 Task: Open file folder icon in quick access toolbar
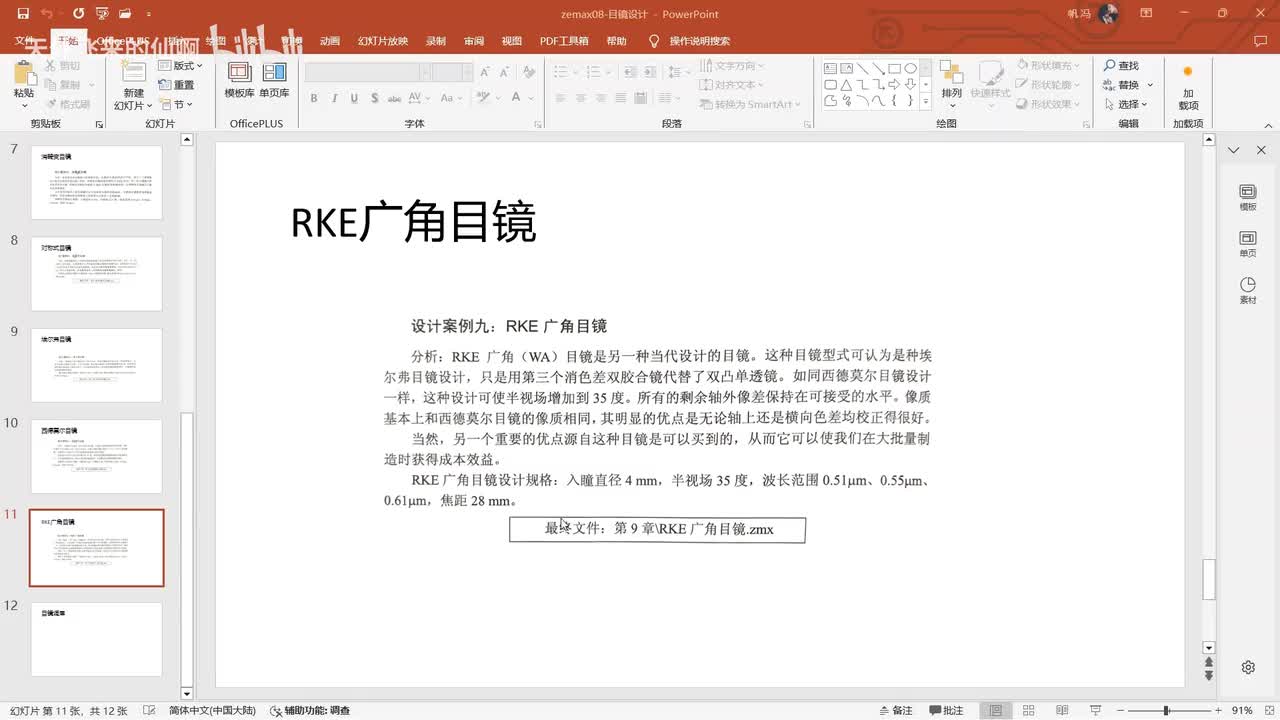click(125, 14)
